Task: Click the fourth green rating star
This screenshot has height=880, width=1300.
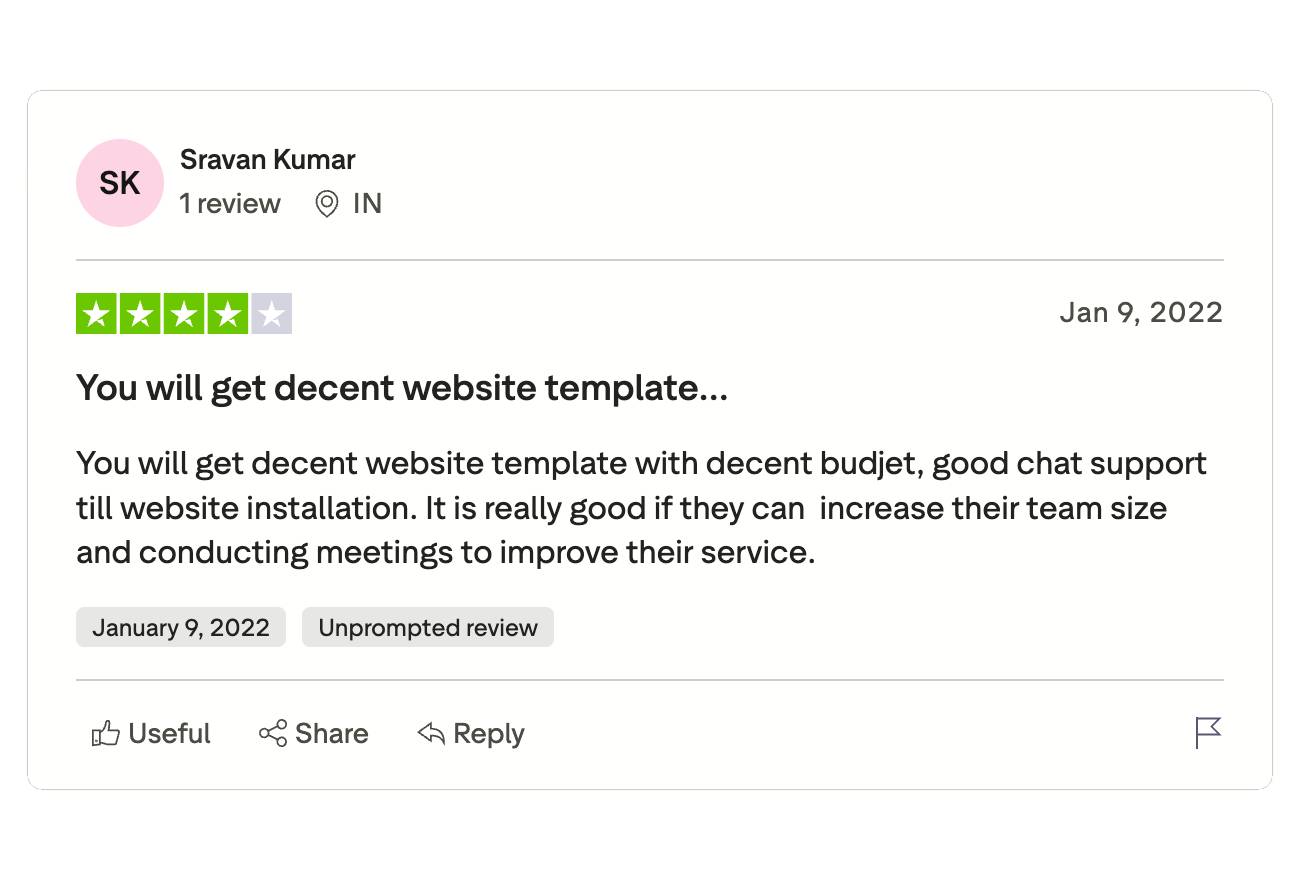Action: pos(228,314)
